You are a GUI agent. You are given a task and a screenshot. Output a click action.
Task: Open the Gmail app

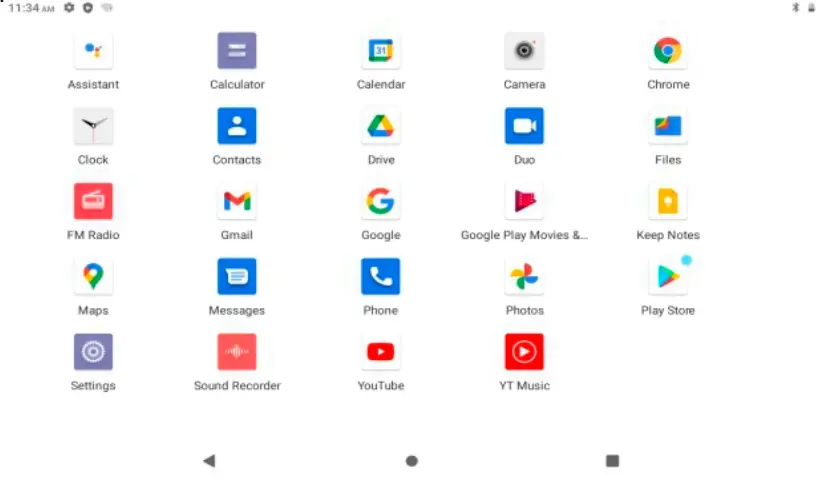coord(237,201)
